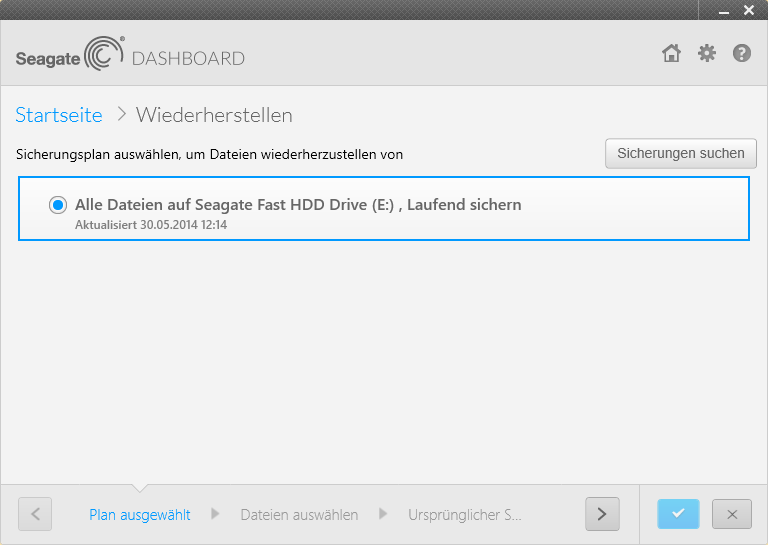Viewport: 768px width, 545px height.
Task: Click the Wiederherstellen breadcrumb label
Action: click(x=214, y=115)
